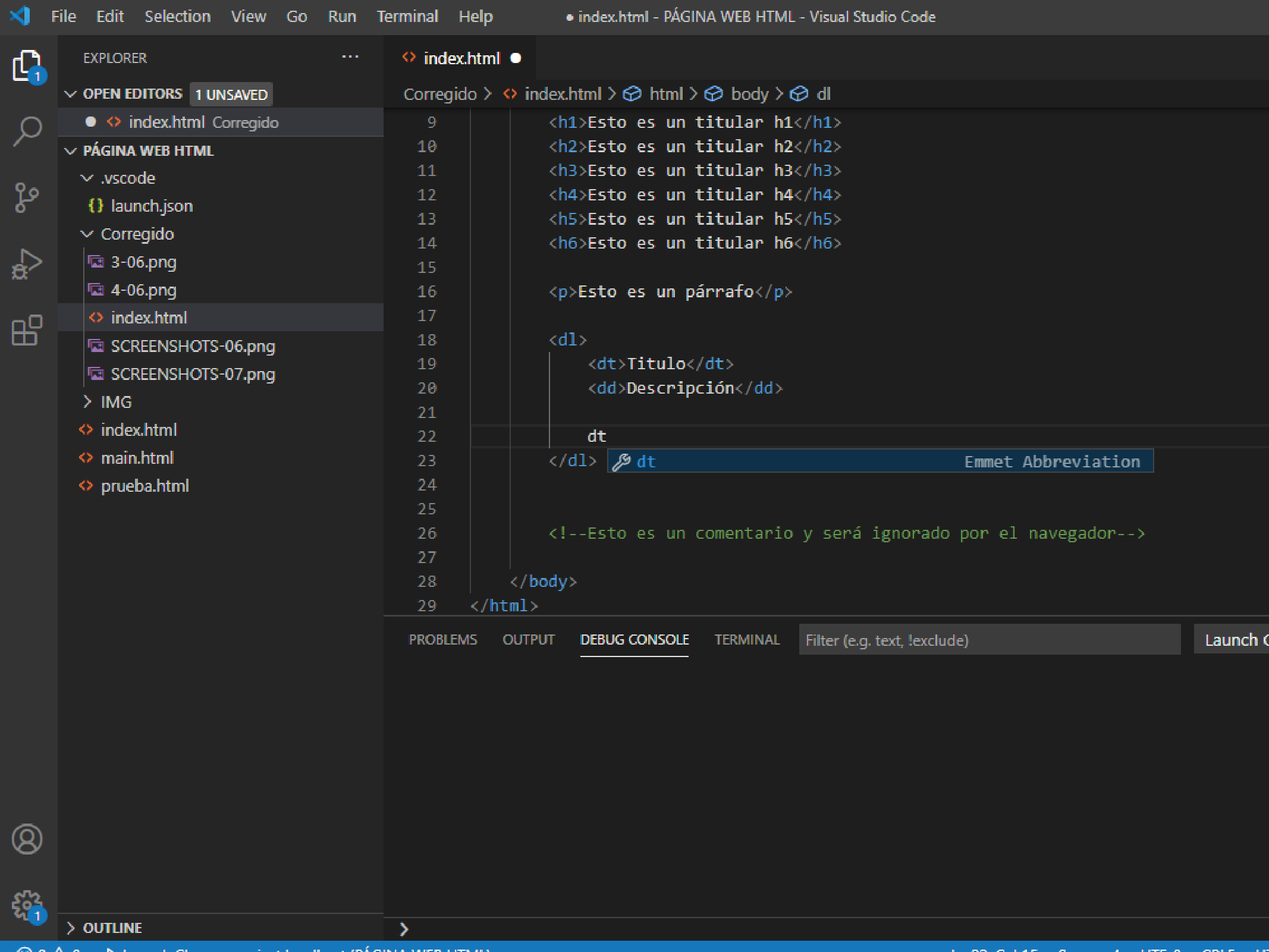Click the body breadcrumb item
Viewport: 1269px width, 952px height.
tap(749, 94)
